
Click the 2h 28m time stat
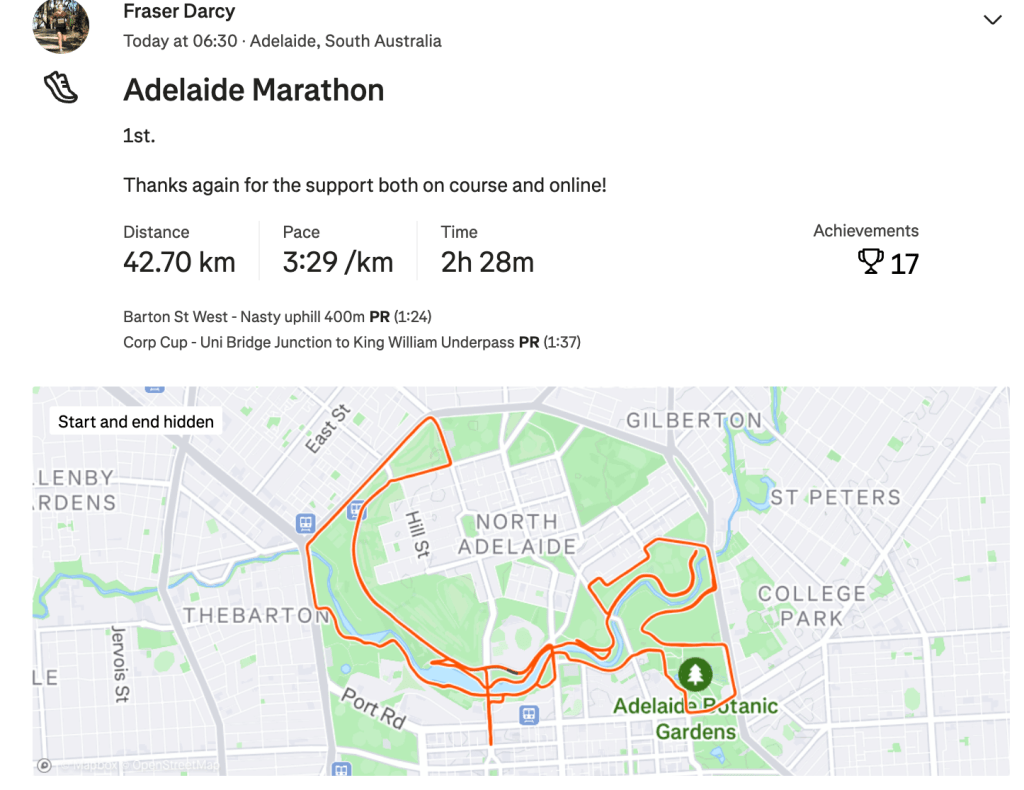(x=487, y=262)
